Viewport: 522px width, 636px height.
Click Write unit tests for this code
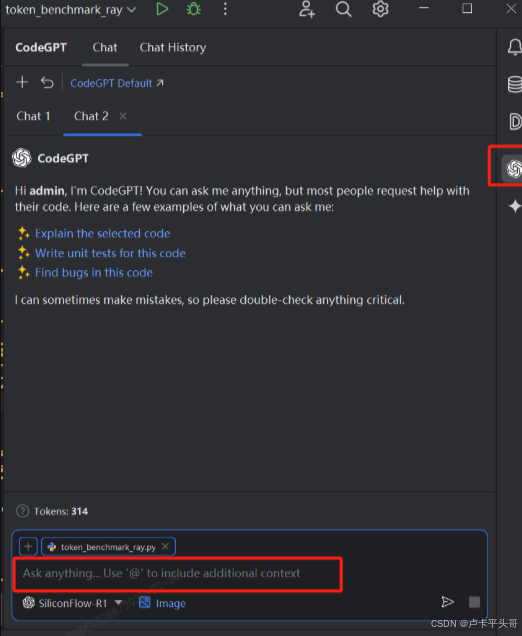(x=110, y=253)
